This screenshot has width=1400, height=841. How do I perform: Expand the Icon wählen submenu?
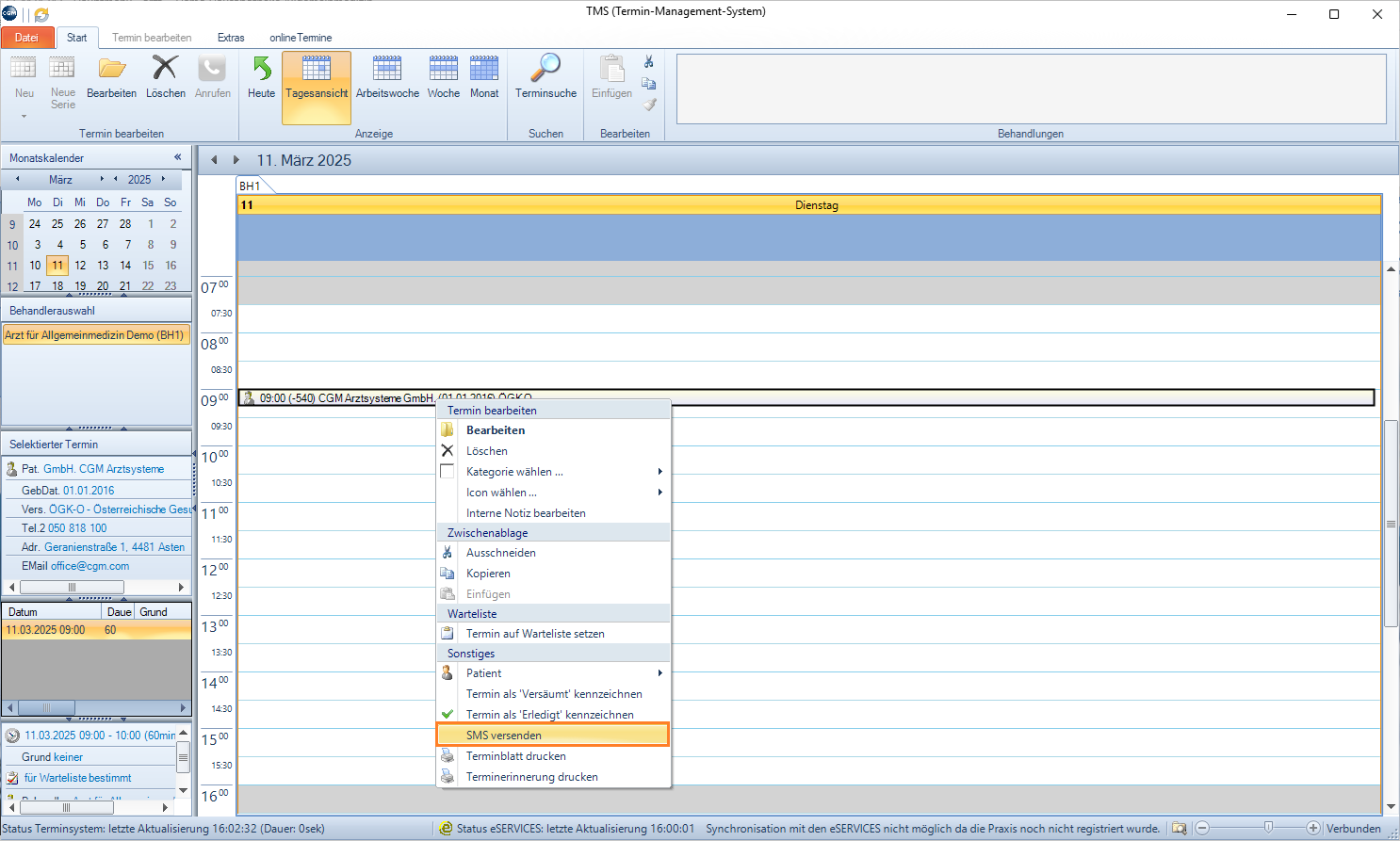(659, 493)
